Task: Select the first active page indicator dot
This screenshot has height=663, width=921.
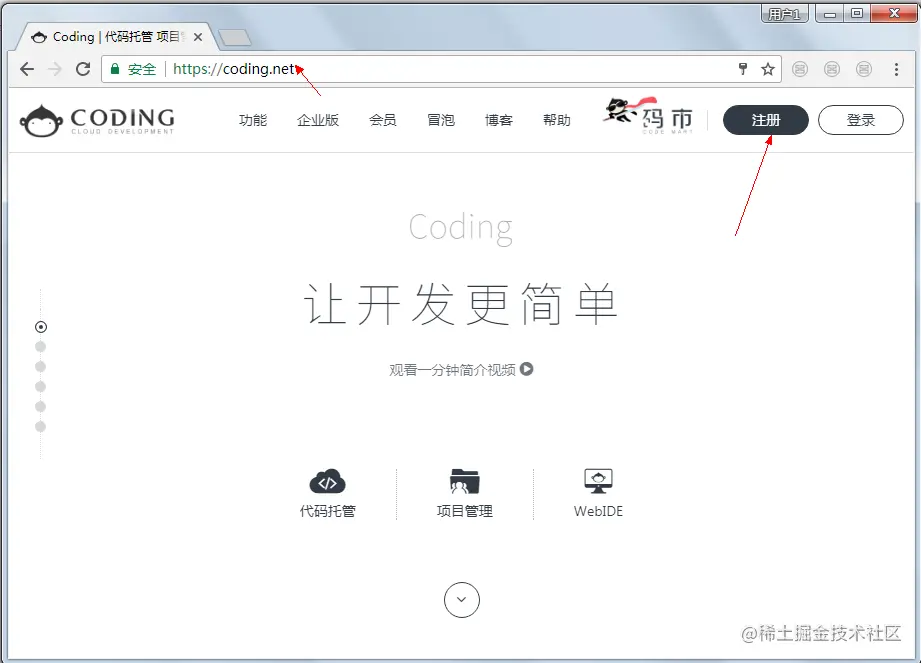Action: click(41, 327)
